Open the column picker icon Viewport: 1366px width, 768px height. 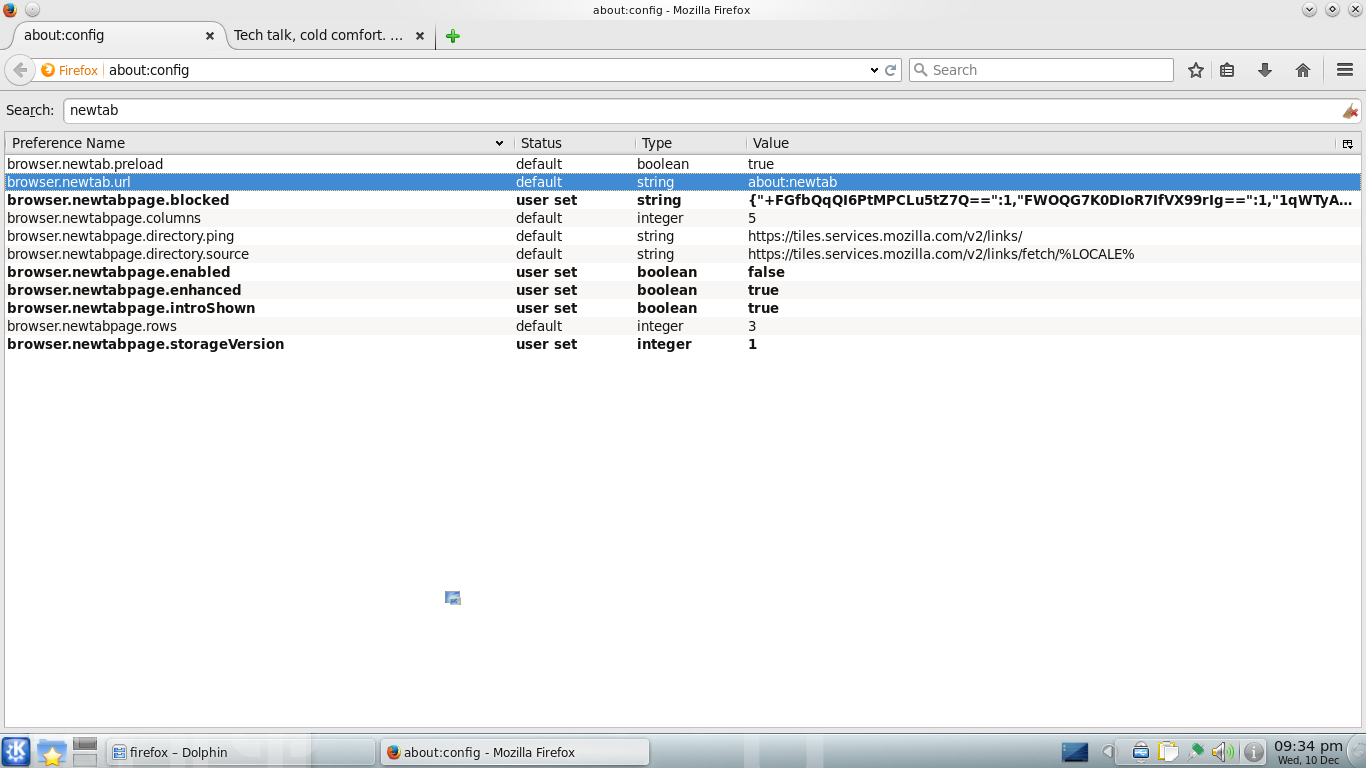[1348, 144]
